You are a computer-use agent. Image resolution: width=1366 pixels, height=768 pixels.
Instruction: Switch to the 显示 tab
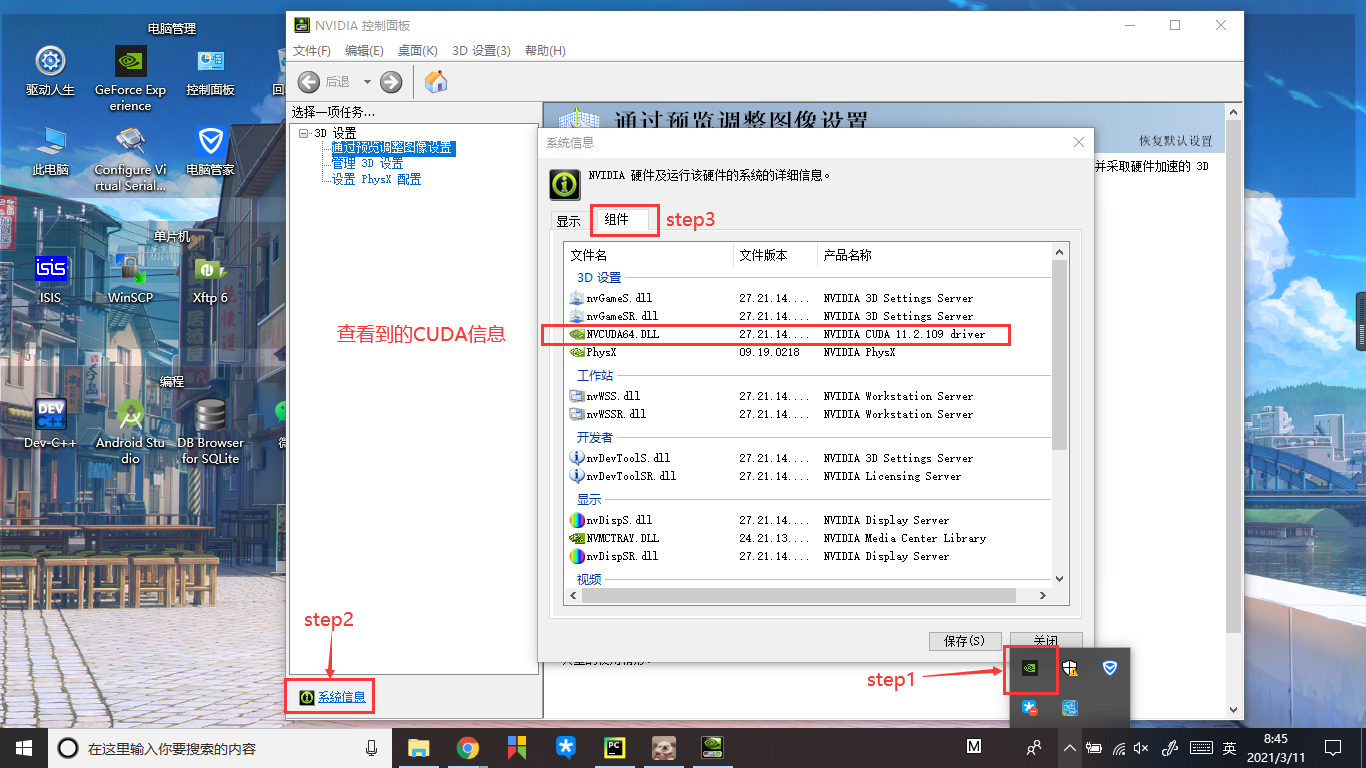click(569, 222)
